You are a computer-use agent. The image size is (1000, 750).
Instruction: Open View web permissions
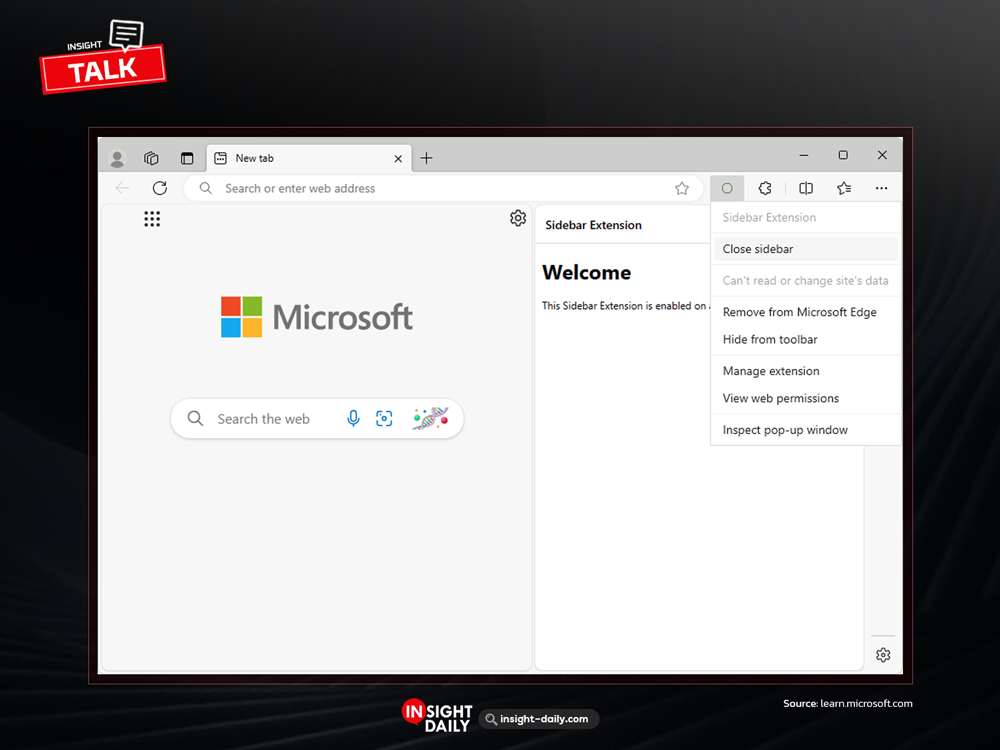[781, 398]
